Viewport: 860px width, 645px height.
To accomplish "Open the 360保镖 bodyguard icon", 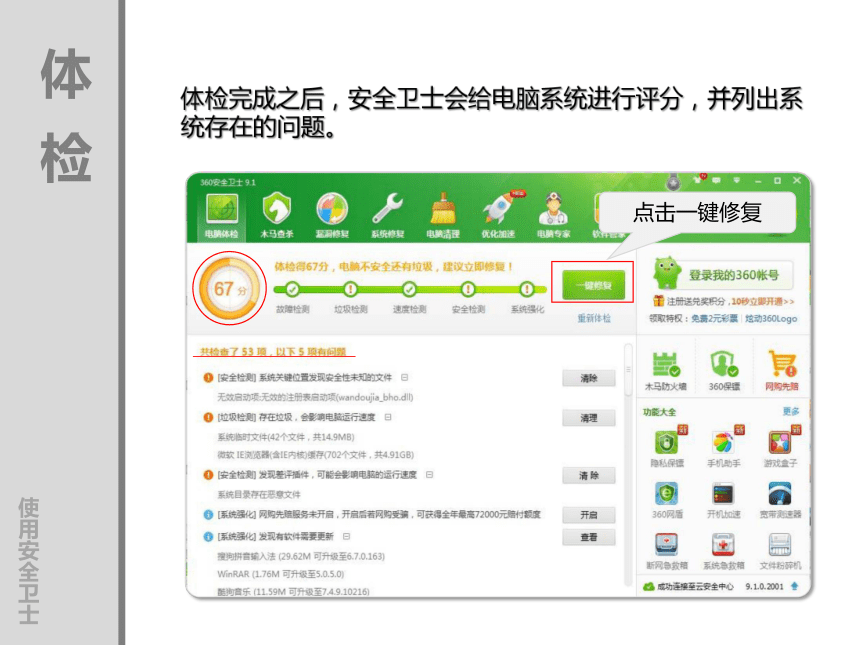I will tap(724, 370).
